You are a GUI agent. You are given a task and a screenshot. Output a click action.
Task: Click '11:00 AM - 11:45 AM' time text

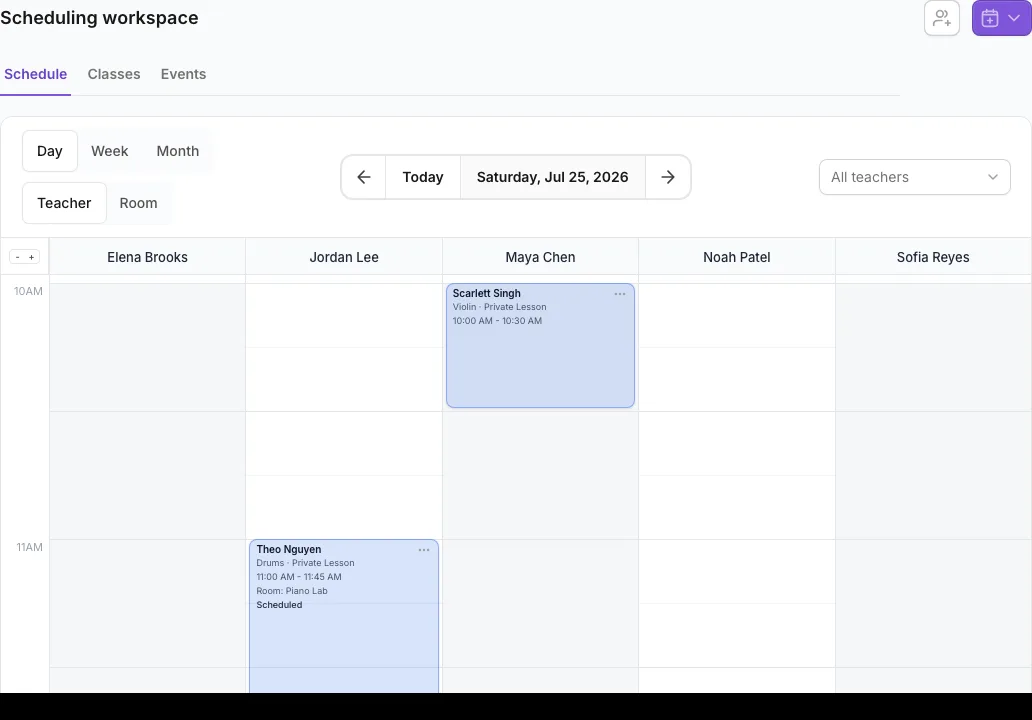click(x=299, y=577)
